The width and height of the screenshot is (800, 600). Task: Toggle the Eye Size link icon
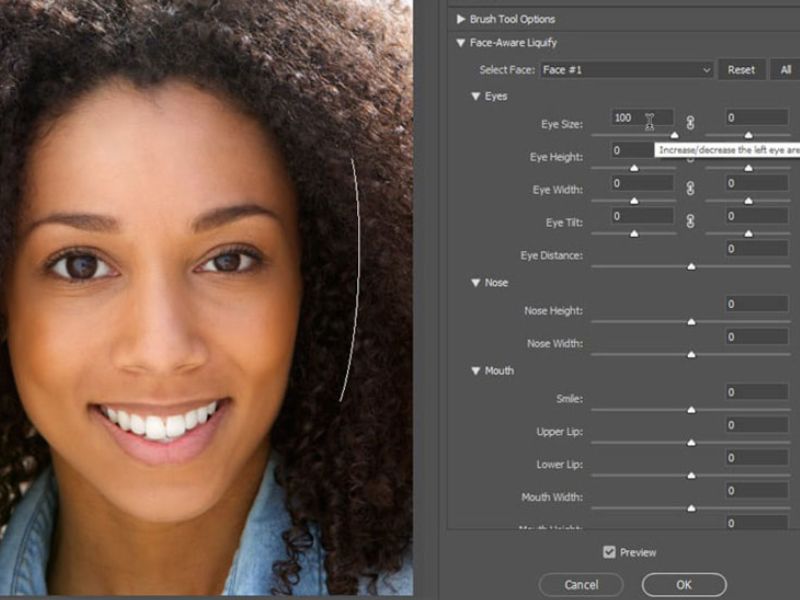[690, 123]
